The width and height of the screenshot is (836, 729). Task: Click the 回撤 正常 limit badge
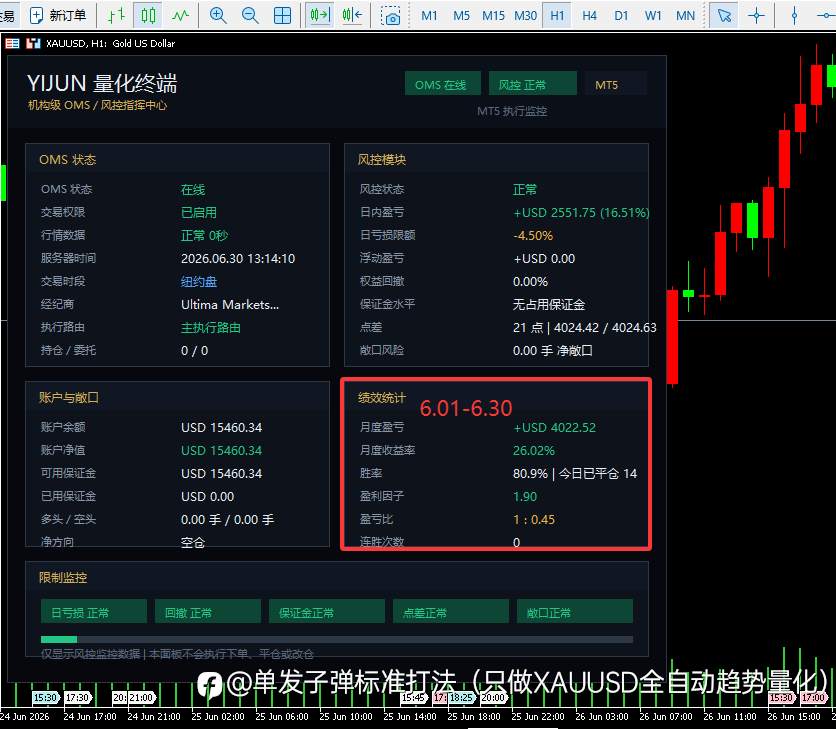pos(208,612)
